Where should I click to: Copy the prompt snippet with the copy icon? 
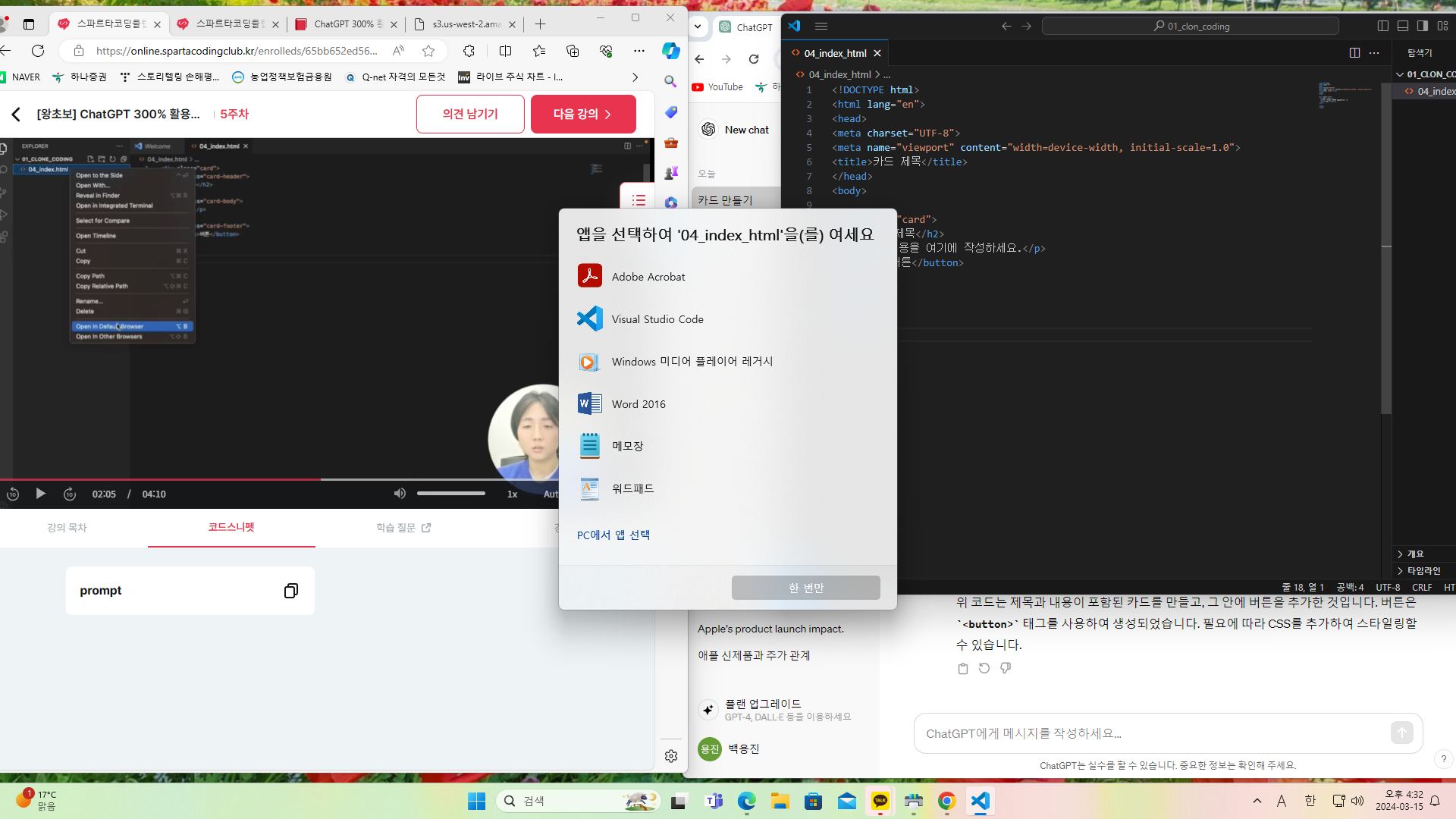point(291,591)
